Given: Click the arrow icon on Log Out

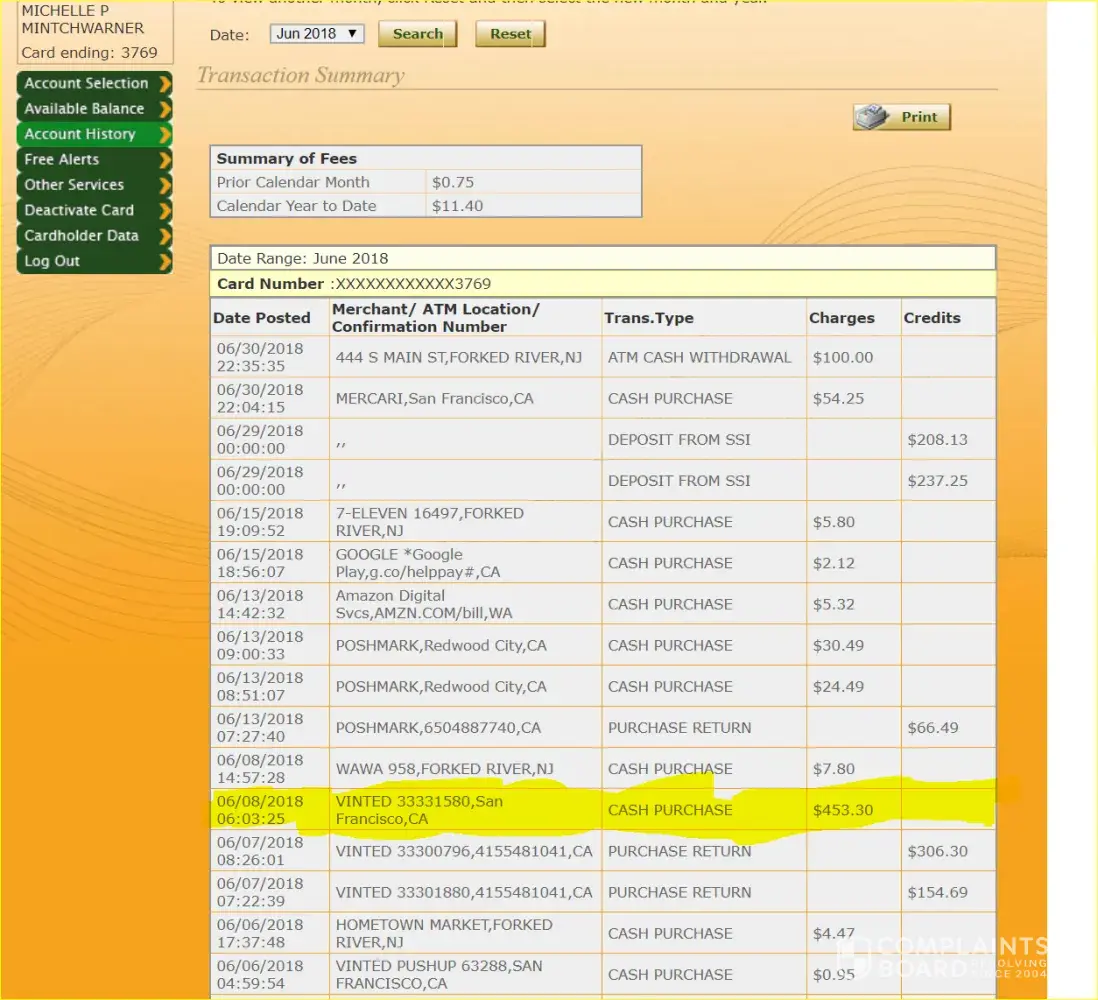Looking at the screenshot, I should click(x=165, y=262).
